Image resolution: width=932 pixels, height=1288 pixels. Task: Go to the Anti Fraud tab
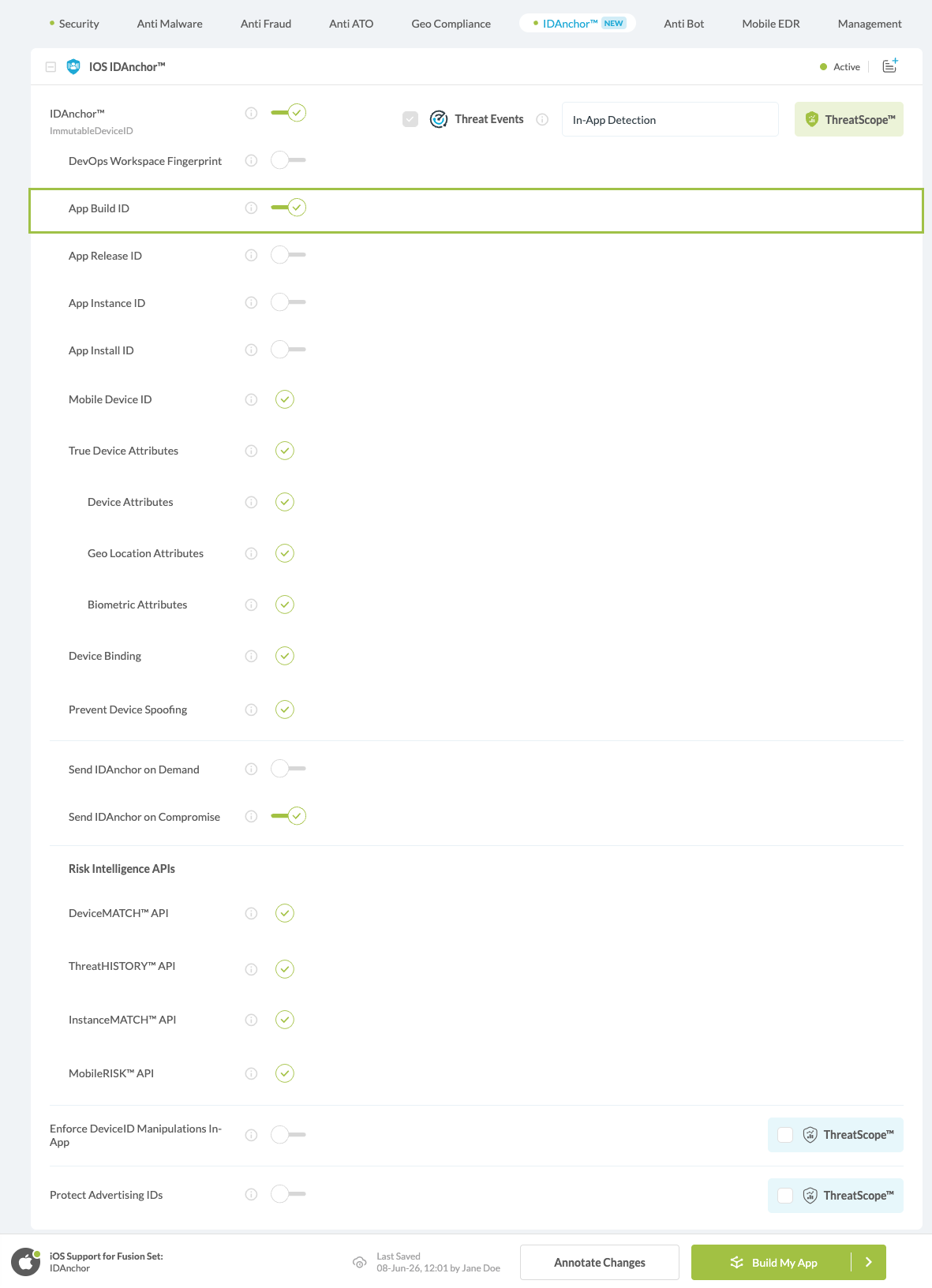click(x=266, y=24)
